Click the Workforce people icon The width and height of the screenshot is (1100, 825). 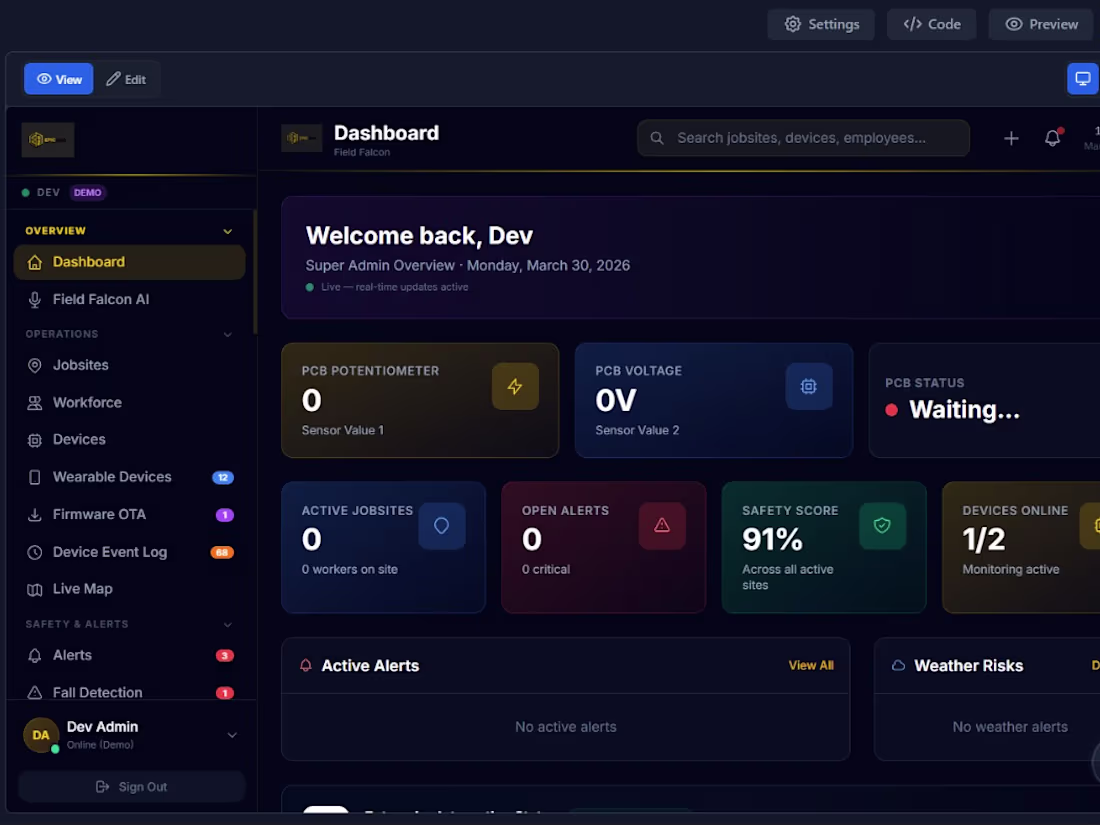(34, 403)
